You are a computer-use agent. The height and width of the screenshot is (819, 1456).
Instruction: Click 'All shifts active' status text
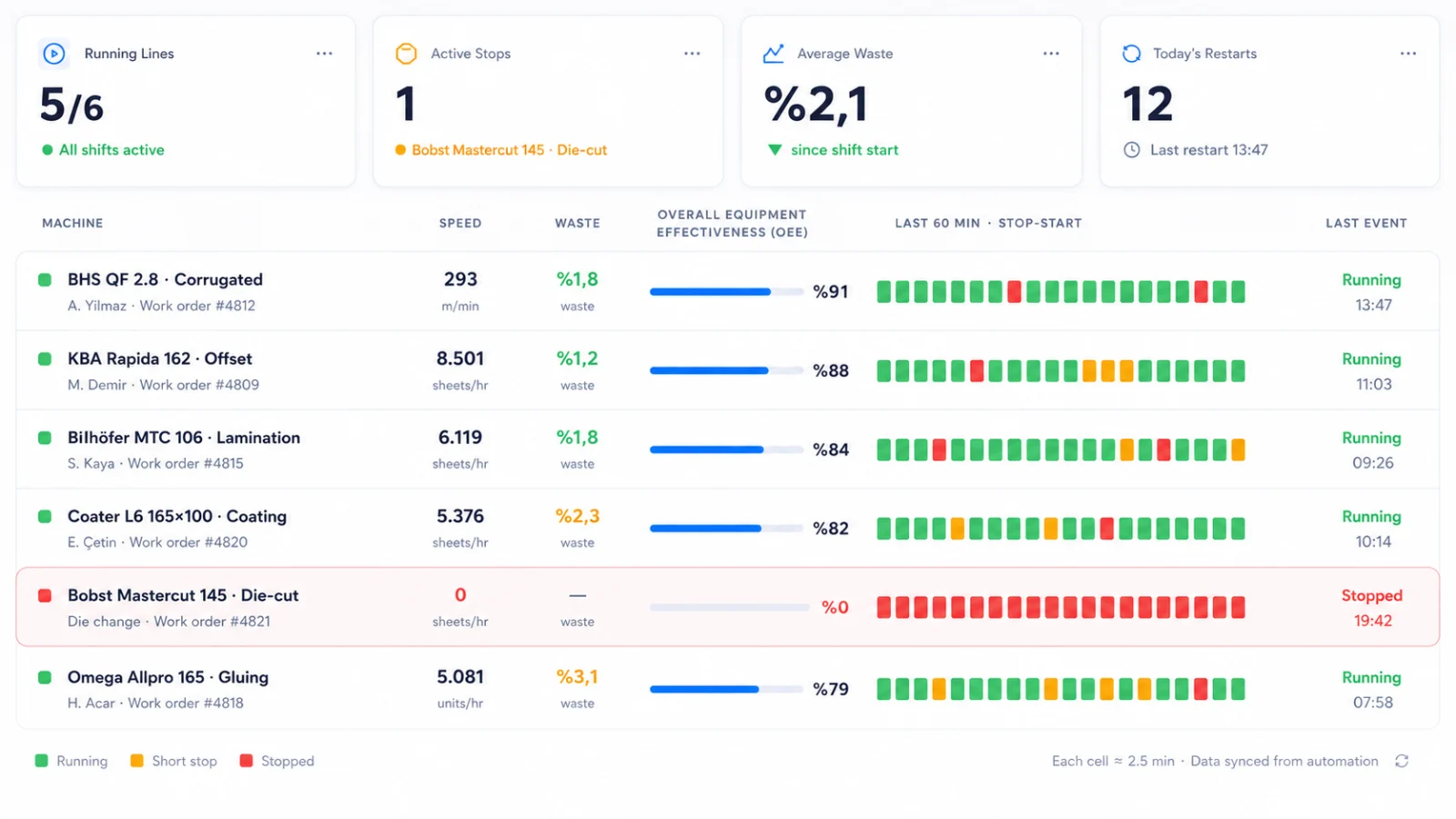point(112,150)
